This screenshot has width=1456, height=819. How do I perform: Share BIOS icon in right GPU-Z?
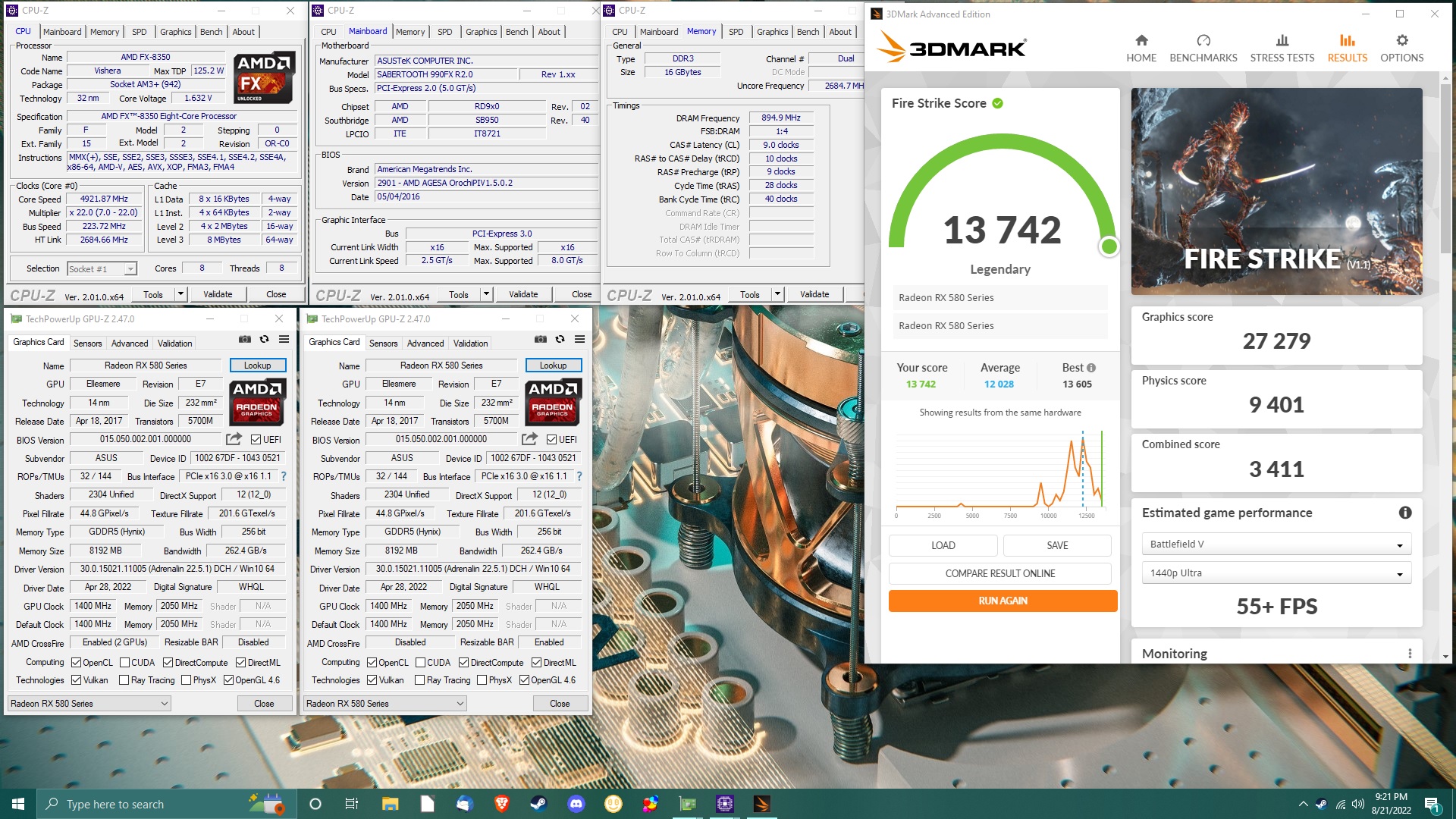click(x=529, y=439)
